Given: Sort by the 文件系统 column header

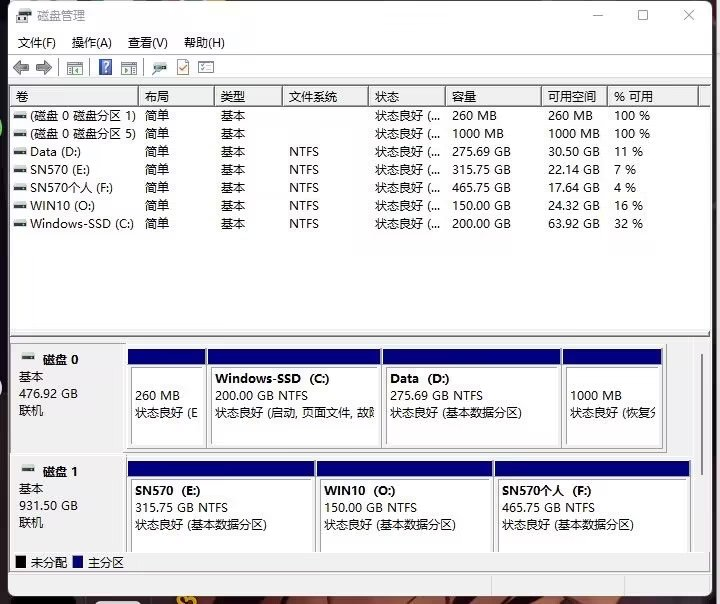Looking at the screenshot, I should [324, 97].
